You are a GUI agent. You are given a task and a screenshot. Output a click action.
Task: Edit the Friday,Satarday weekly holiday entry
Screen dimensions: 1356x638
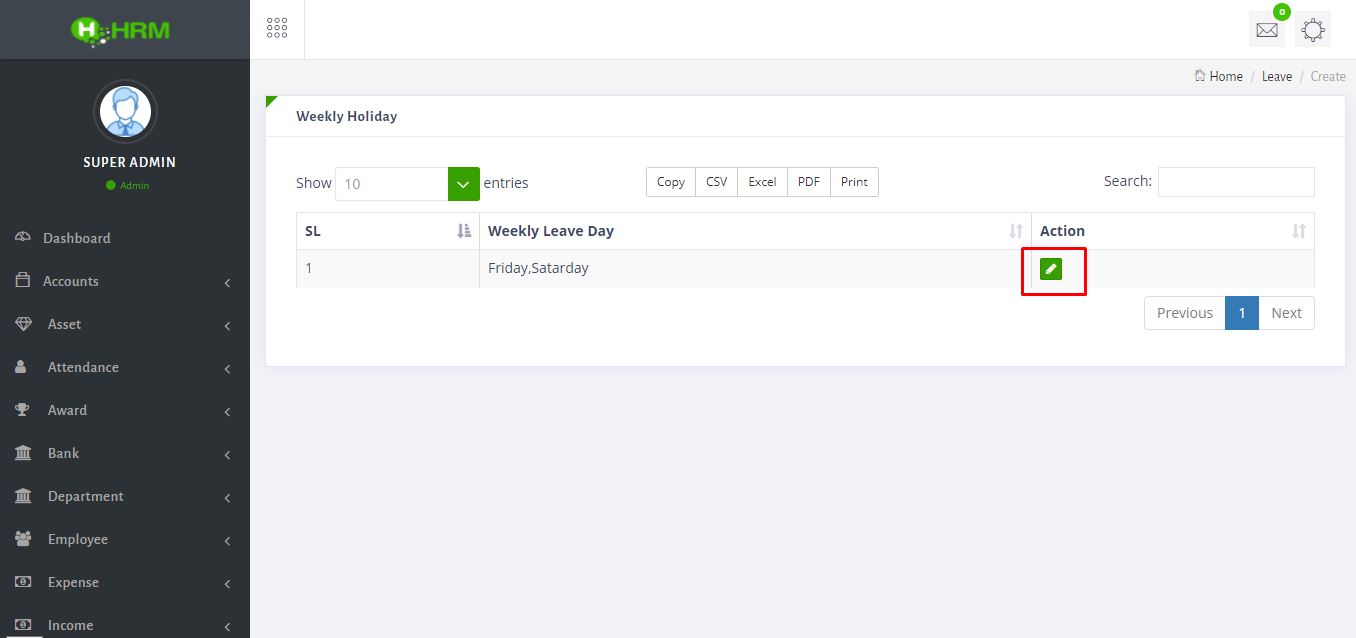1051,268
